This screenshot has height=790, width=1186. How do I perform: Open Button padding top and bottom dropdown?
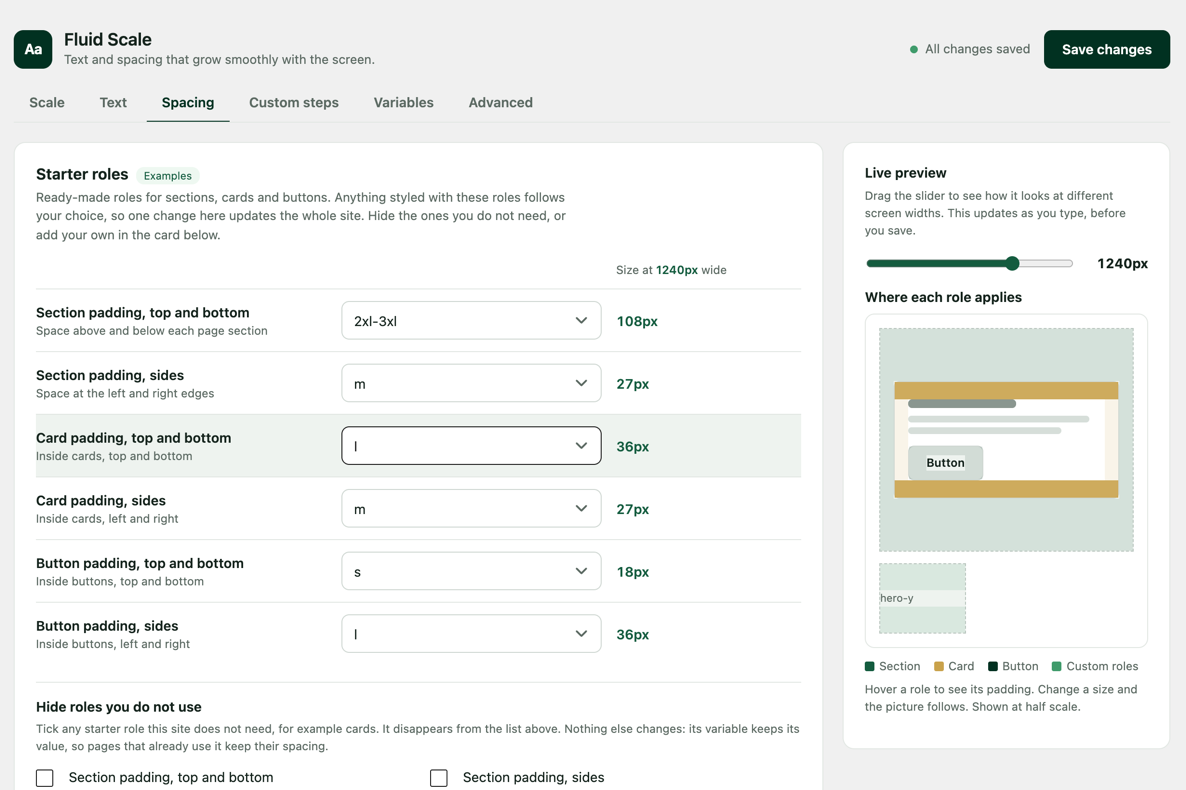click(471, 572)
